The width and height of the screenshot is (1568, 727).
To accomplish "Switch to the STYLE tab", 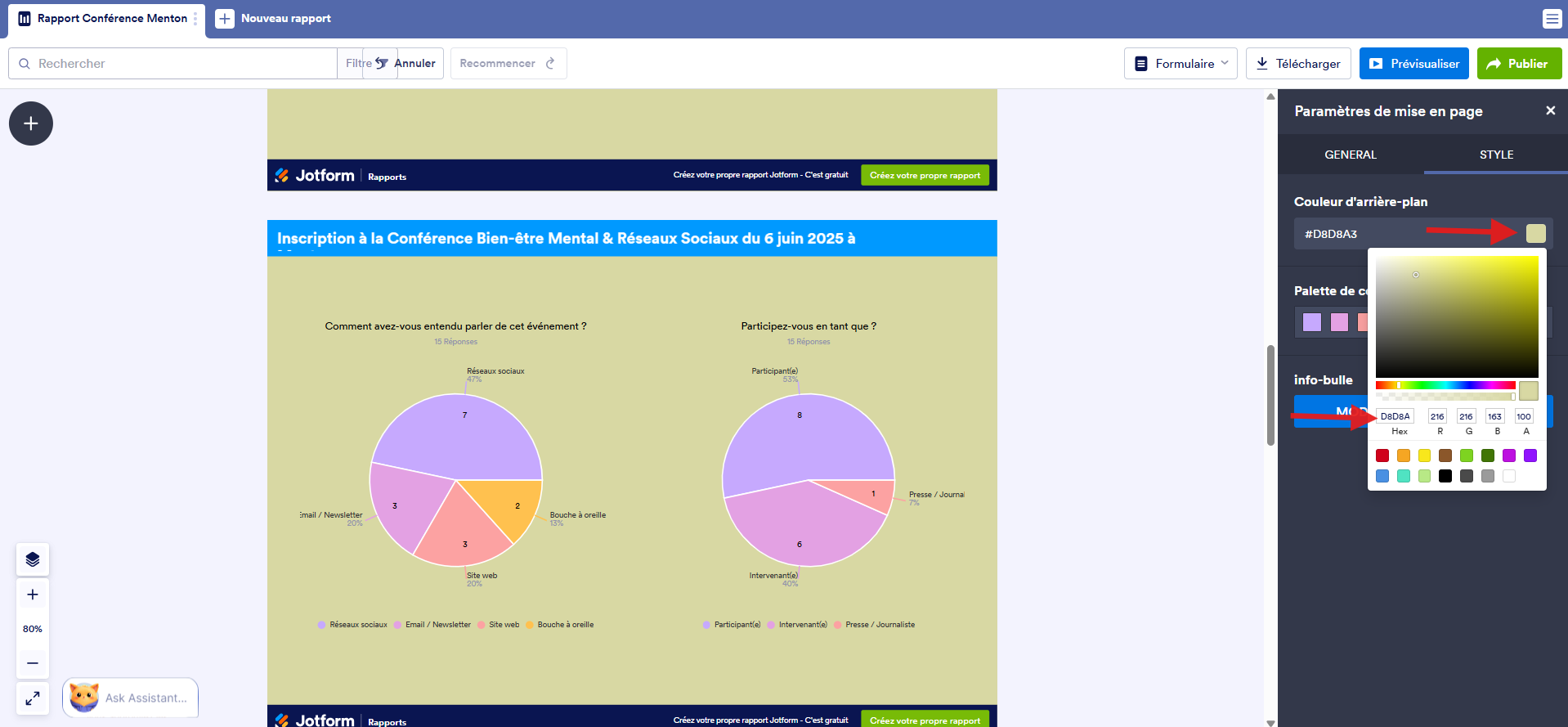I will (1496, 155).
